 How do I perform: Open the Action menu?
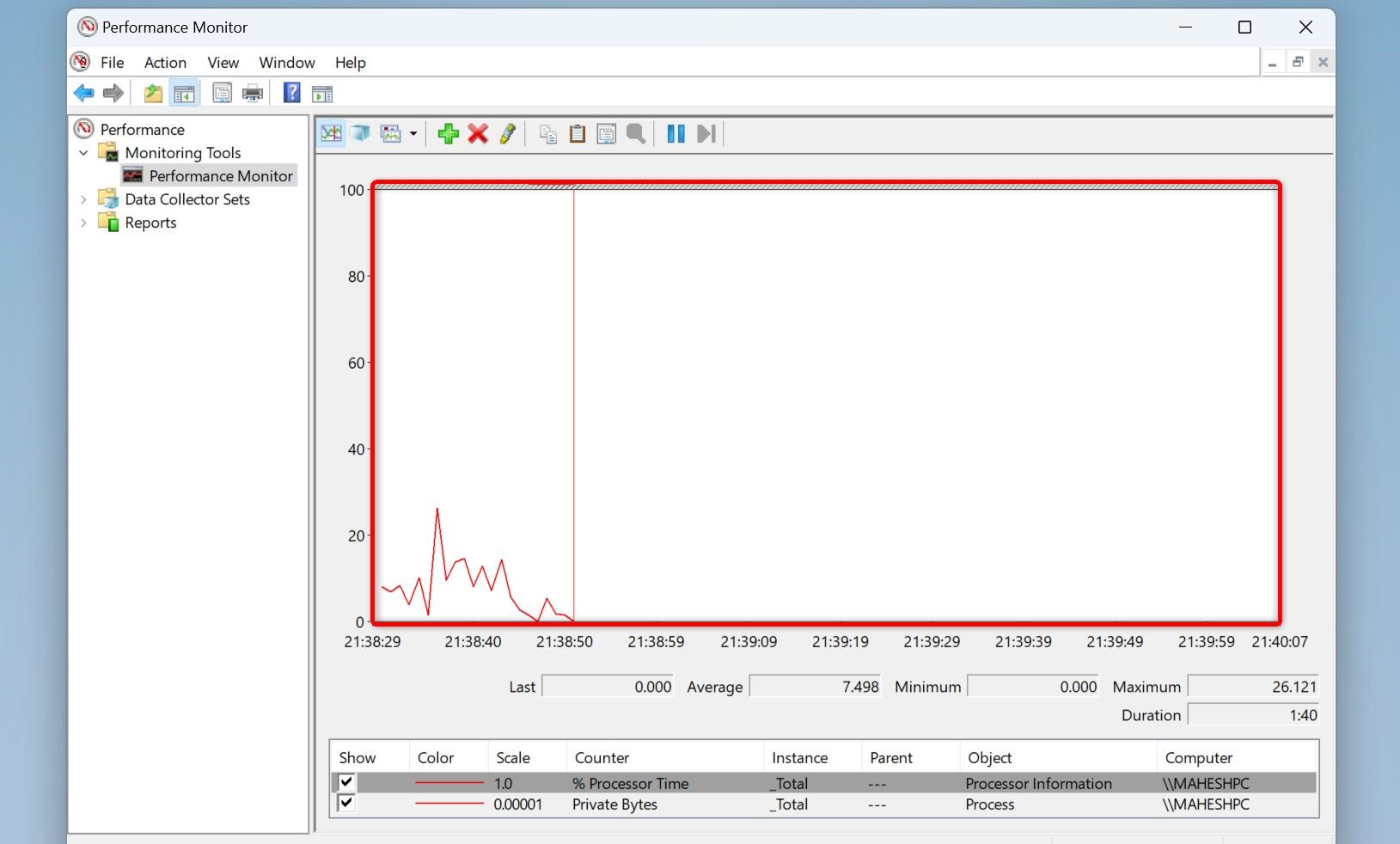pos(164,62)
